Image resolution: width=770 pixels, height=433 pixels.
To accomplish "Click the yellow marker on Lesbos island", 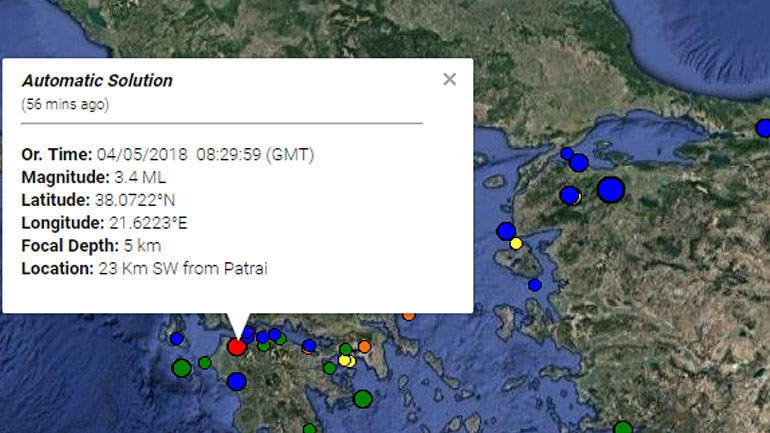I will pos(516,243).
